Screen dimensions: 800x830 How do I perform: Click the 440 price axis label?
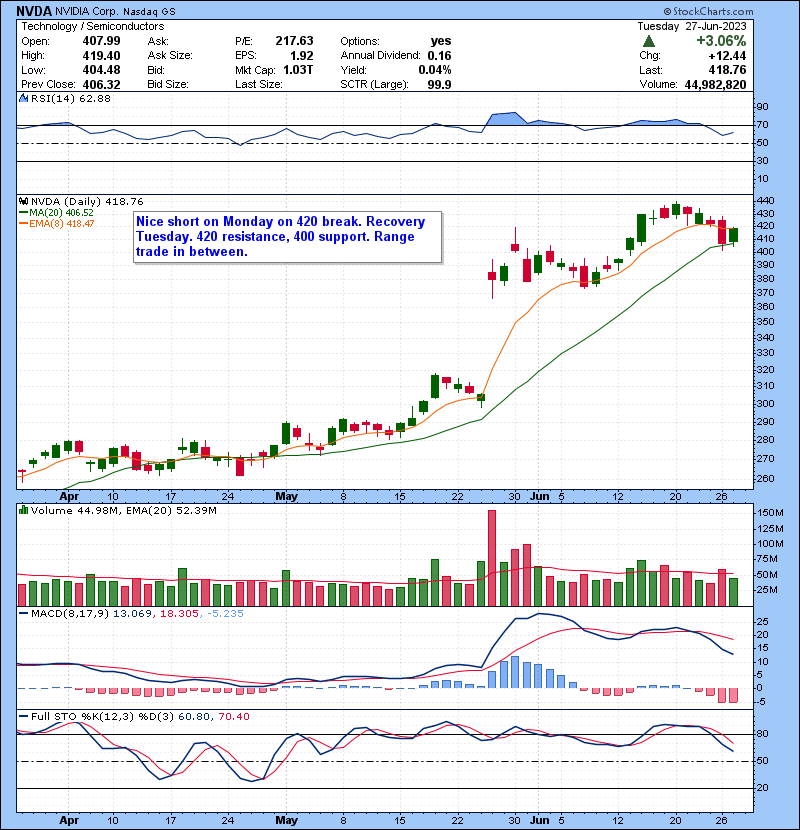(766, 201)
